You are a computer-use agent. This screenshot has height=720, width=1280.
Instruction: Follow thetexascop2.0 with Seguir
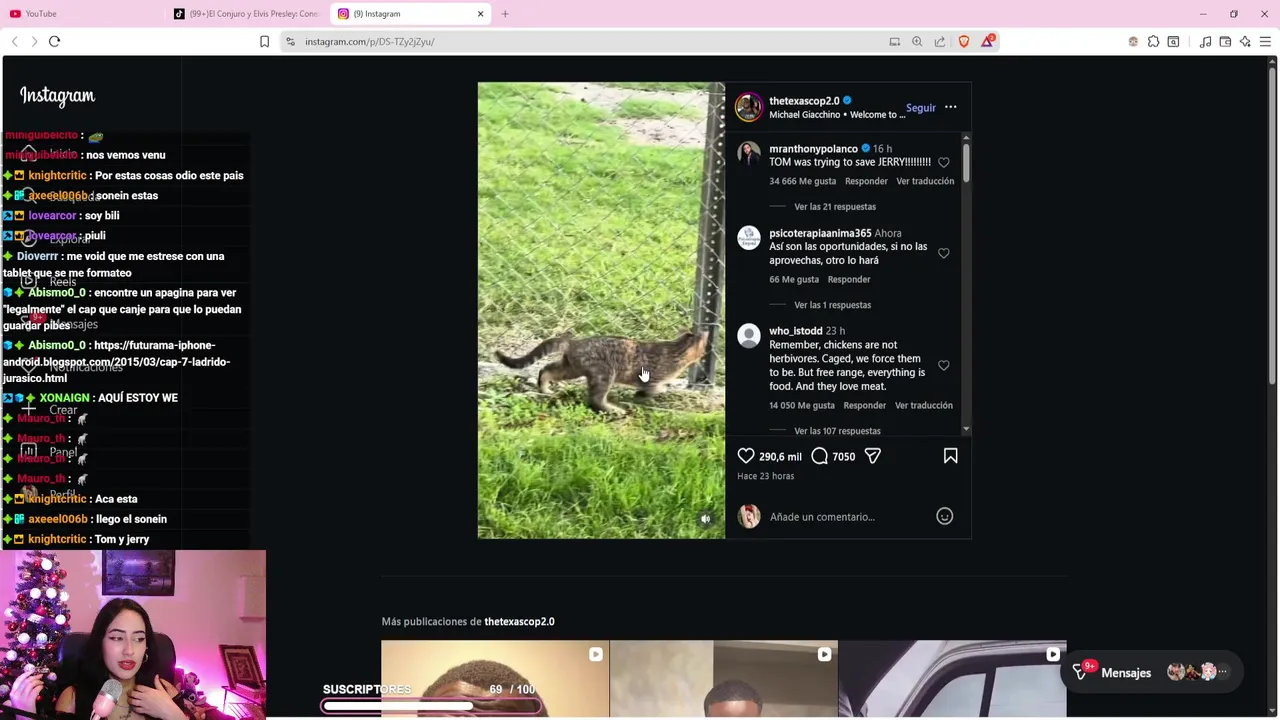920,108
